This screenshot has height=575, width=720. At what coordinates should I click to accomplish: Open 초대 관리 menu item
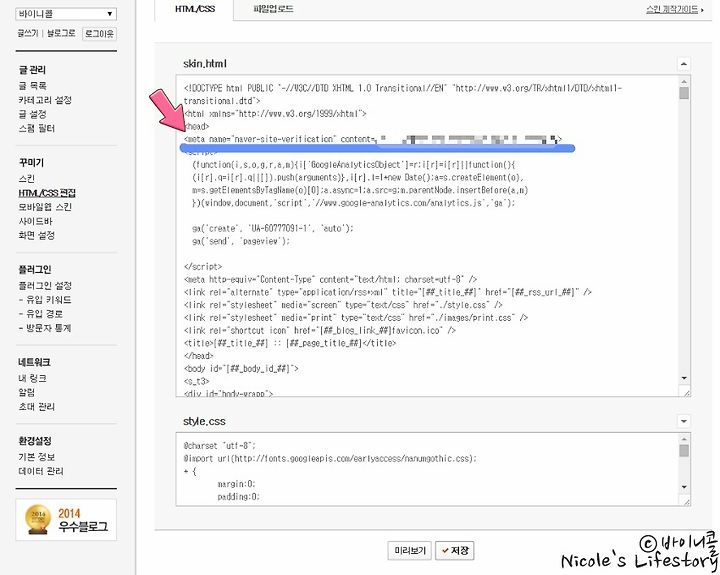[36, 407]
